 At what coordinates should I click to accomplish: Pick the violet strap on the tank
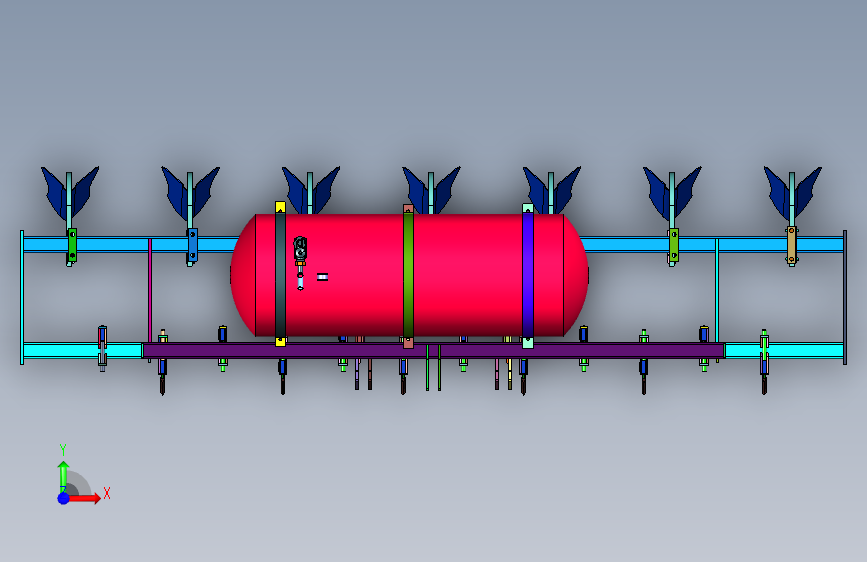pyautogui.click(x=527, y=275)
